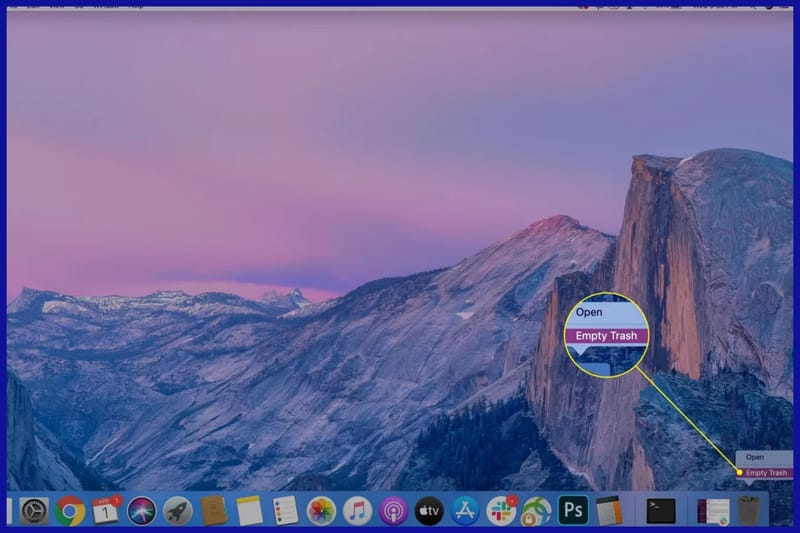The image size is (800, 533).
Task: Open Launchpad rocket icon
Action: click(x=178, y=511)
